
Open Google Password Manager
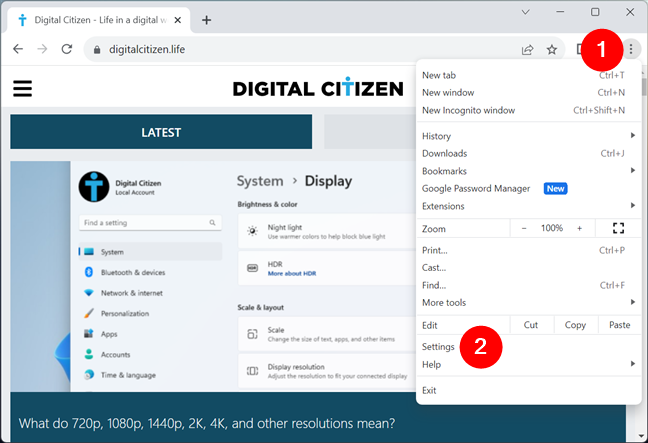(x=529, y=188)
